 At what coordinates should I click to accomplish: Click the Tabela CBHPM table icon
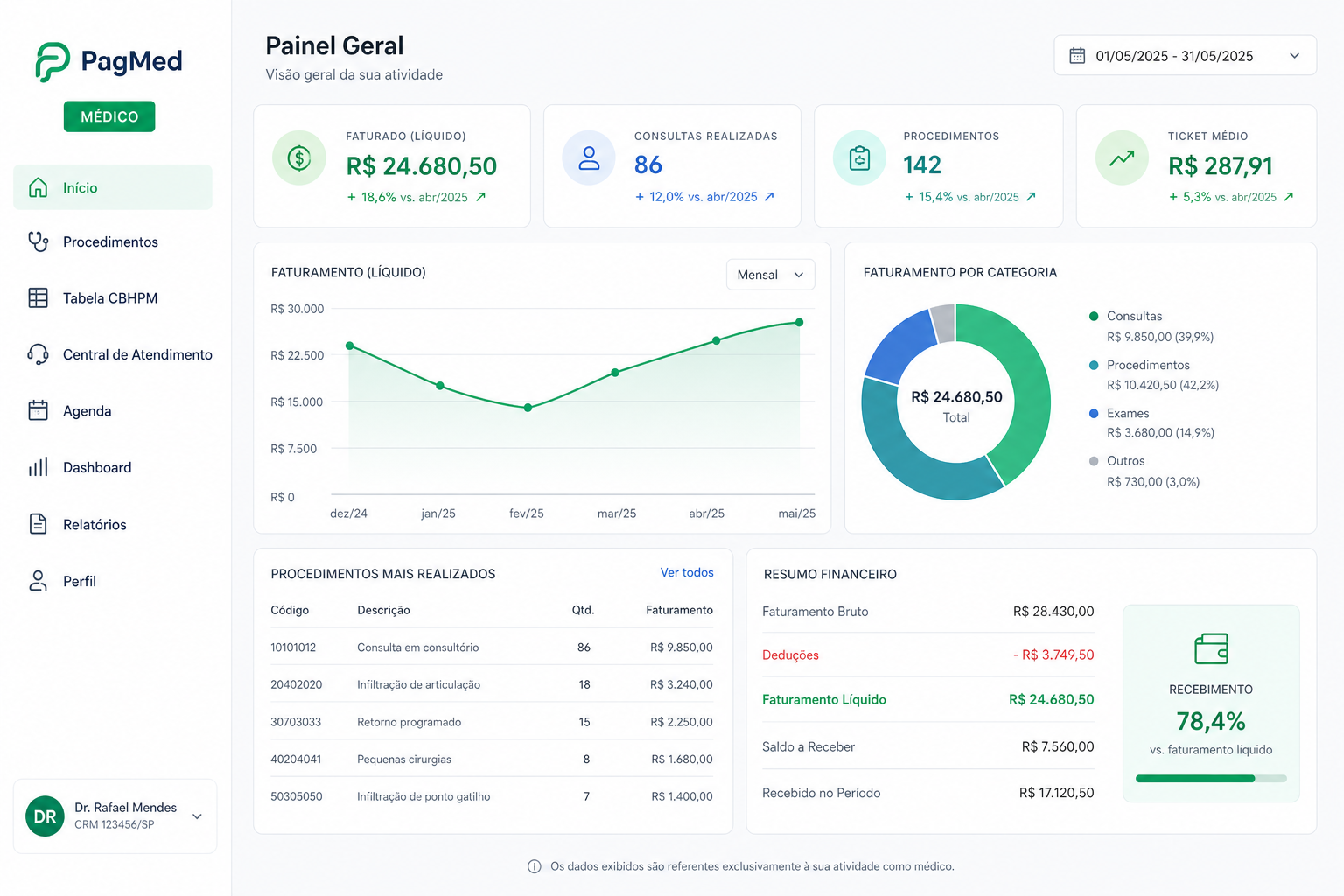pyautogui.click(x=38, y=297)
